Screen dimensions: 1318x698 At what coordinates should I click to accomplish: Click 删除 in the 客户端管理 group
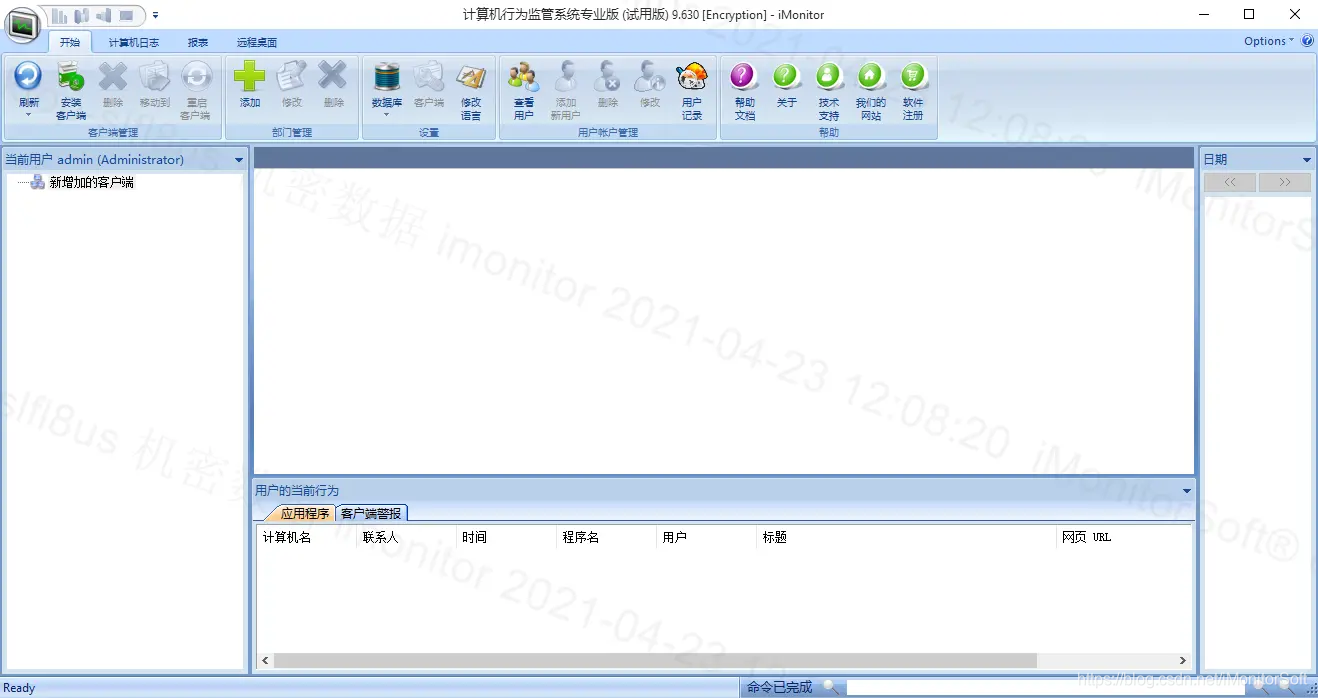click(x=112, y=77)
